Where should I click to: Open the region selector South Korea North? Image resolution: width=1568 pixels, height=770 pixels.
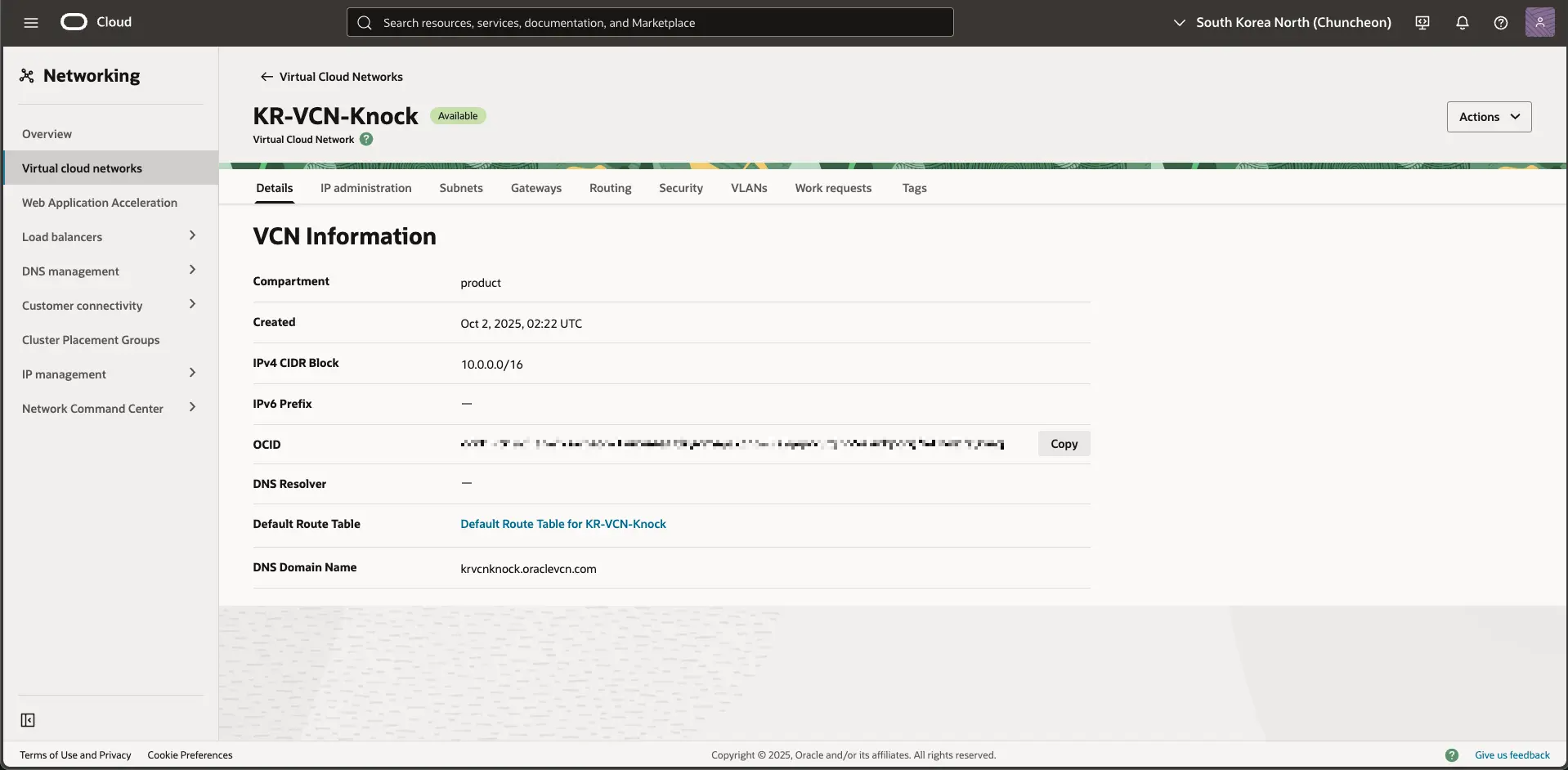click(1282, 23)
